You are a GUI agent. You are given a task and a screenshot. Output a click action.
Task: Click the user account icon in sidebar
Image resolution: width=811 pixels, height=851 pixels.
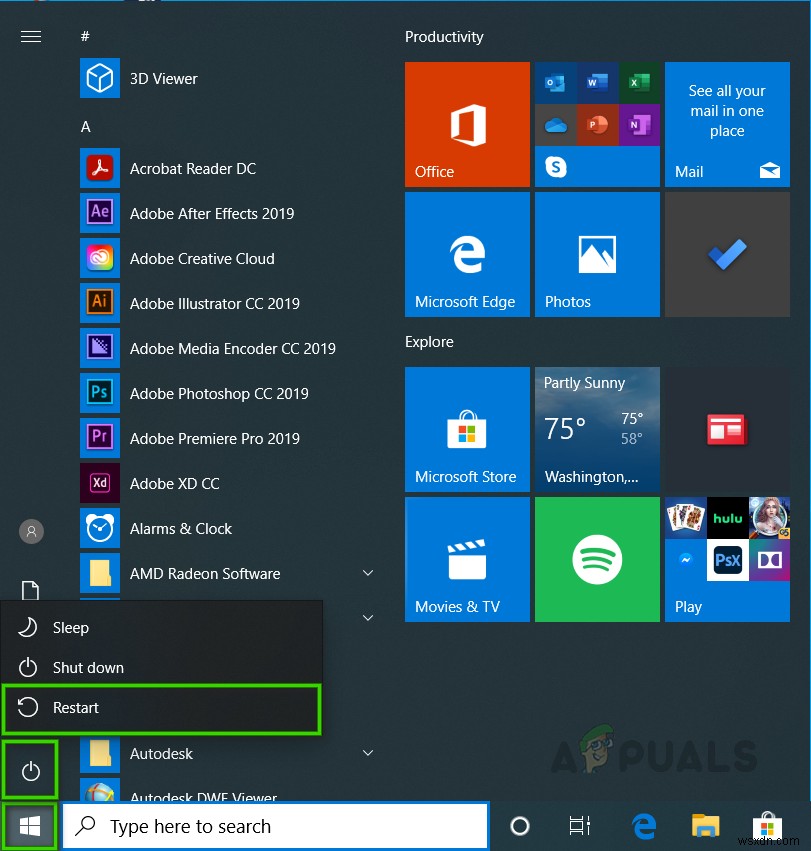(30, 531)
